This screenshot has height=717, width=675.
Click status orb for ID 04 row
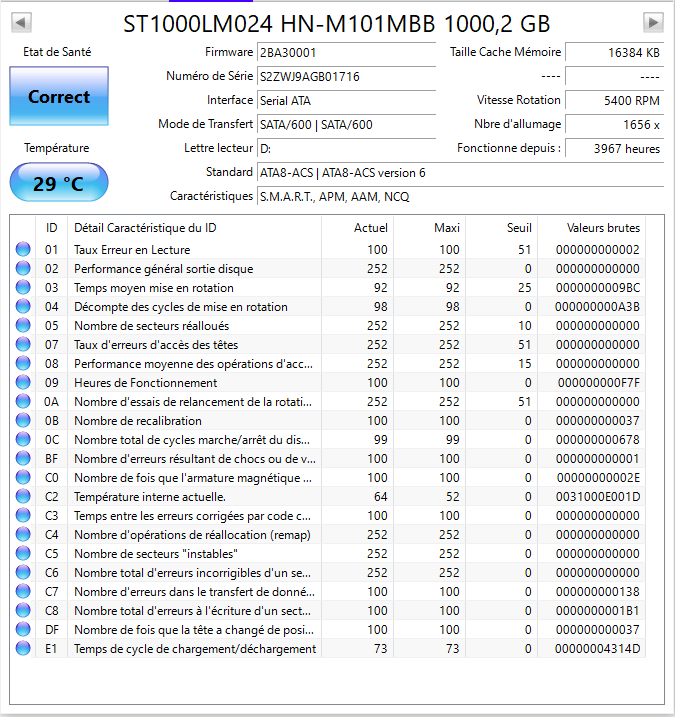pos(23,306)
